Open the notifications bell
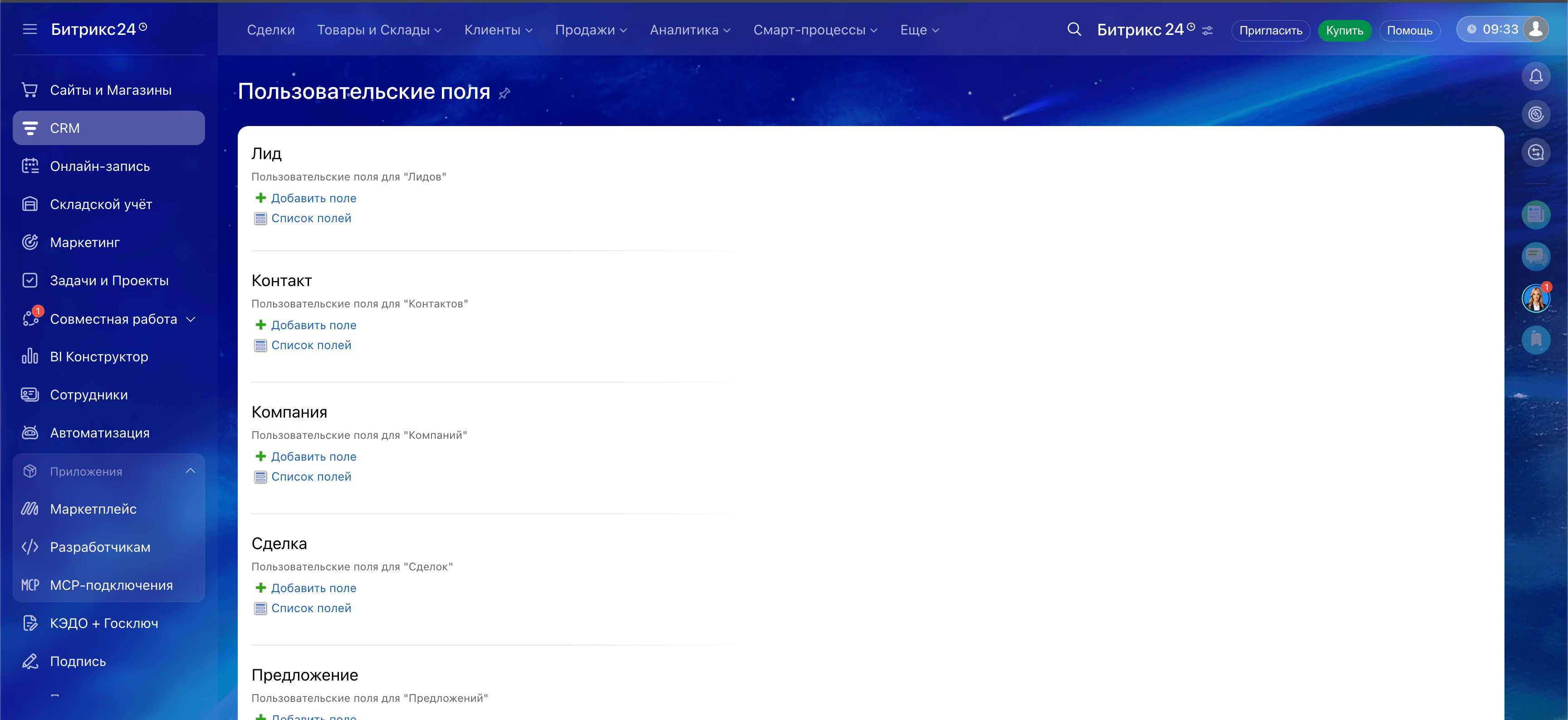1568x720 pixels. tap(1536, 76)
